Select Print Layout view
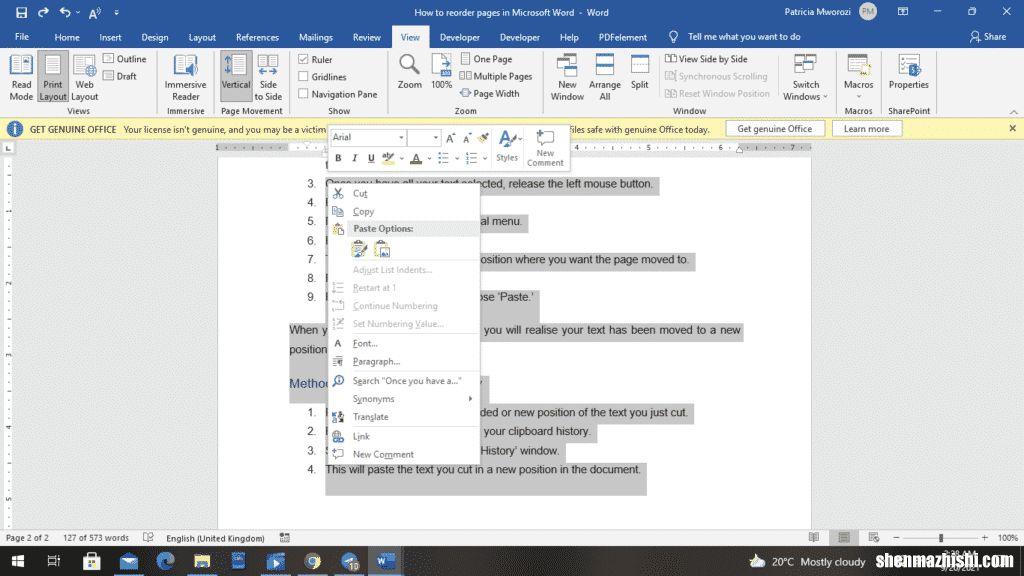 point(52,78)
